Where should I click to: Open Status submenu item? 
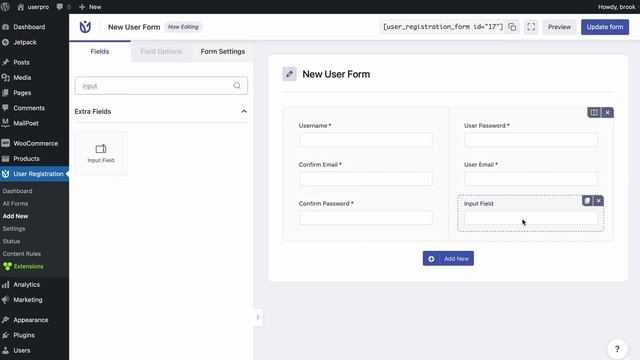(x=11, y=241)
